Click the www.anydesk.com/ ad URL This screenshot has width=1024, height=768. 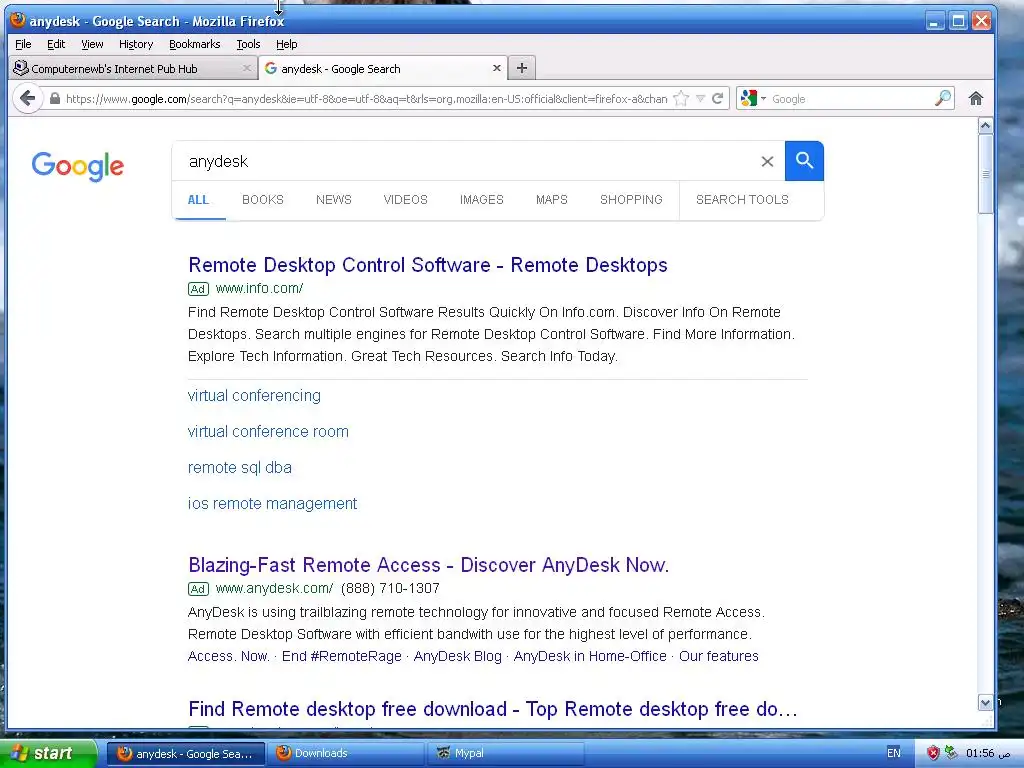click(x=274, y=588)
